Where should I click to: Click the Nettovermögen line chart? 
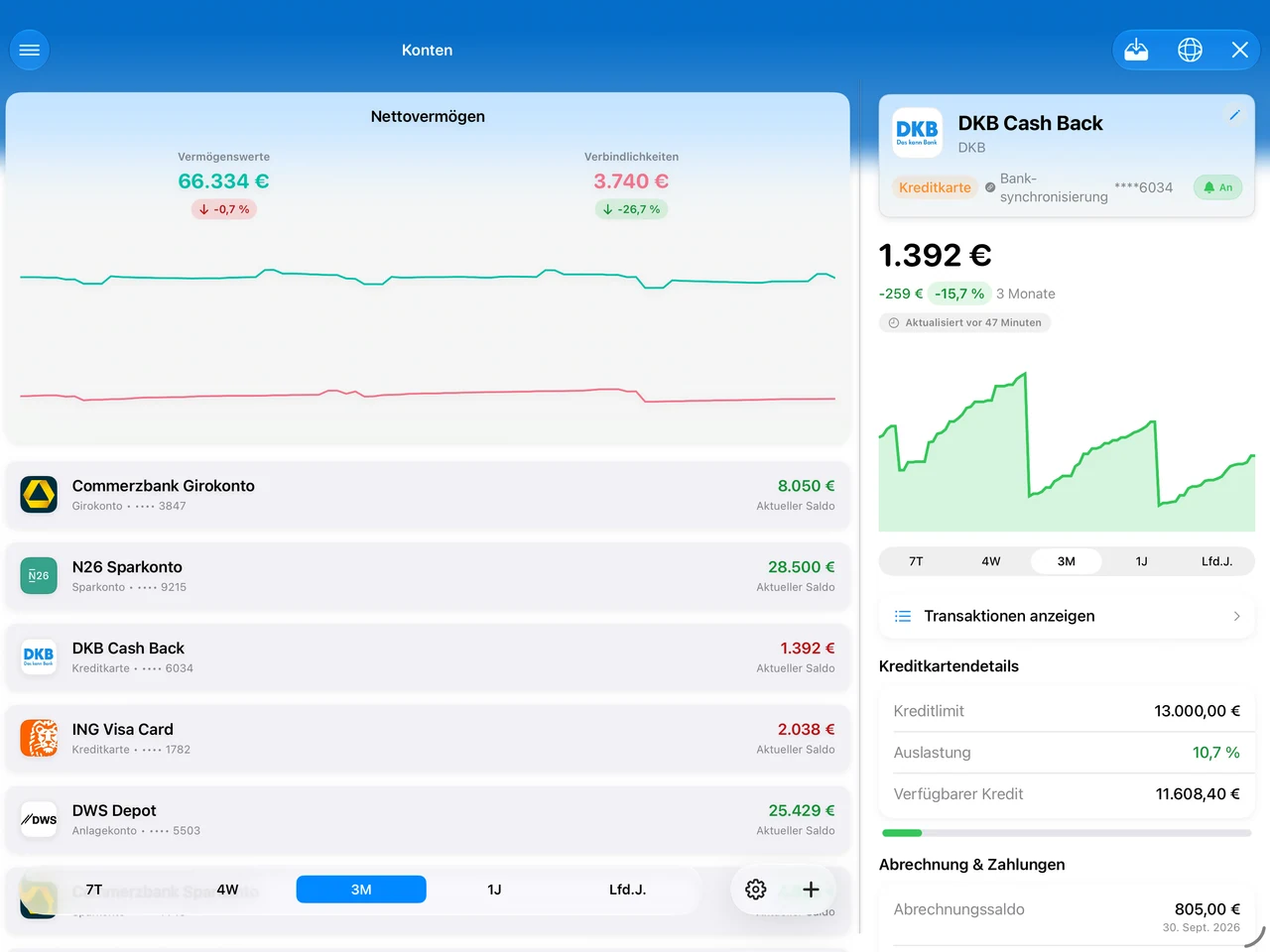click(428, 337)
